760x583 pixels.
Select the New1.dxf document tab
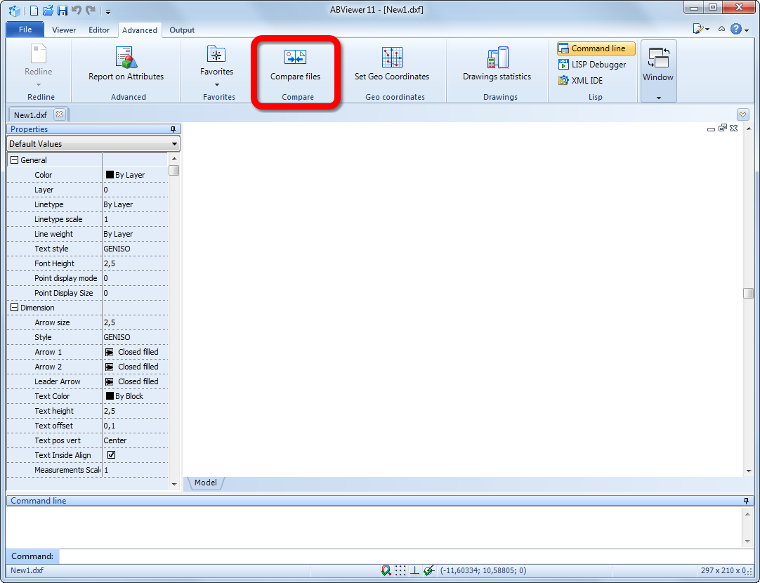click(30, 115)
